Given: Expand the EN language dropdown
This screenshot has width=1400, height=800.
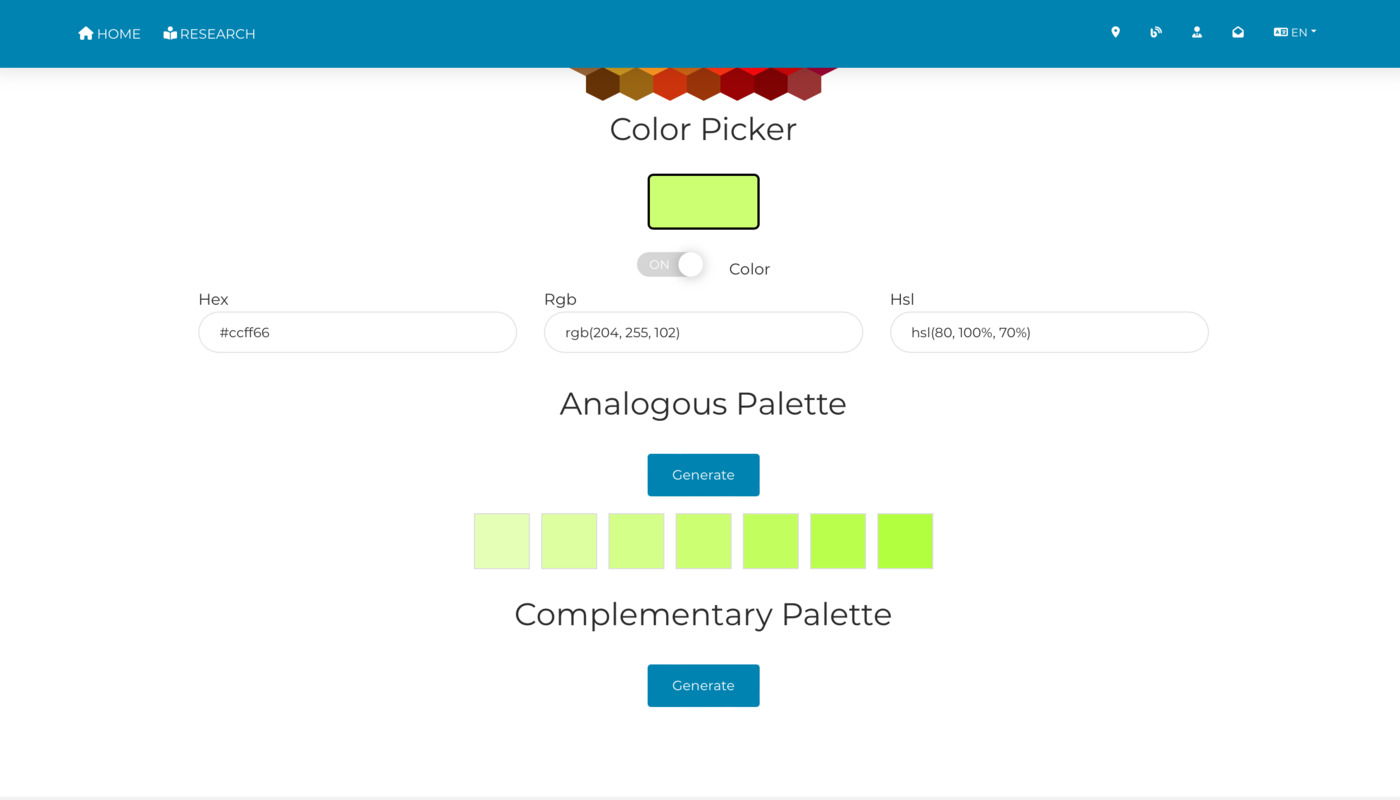Looking at the screenshot, I should tap(1295, 32).
